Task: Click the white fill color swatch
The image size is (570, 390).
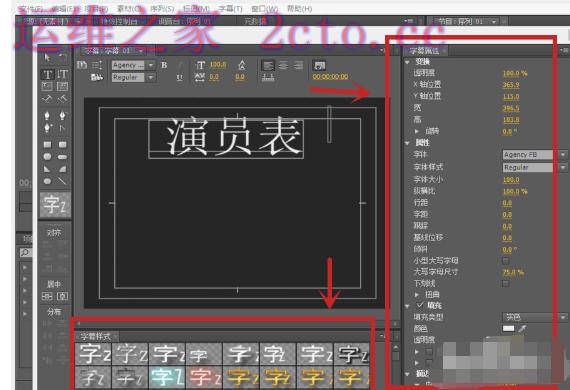Action: tap(508, 329)
